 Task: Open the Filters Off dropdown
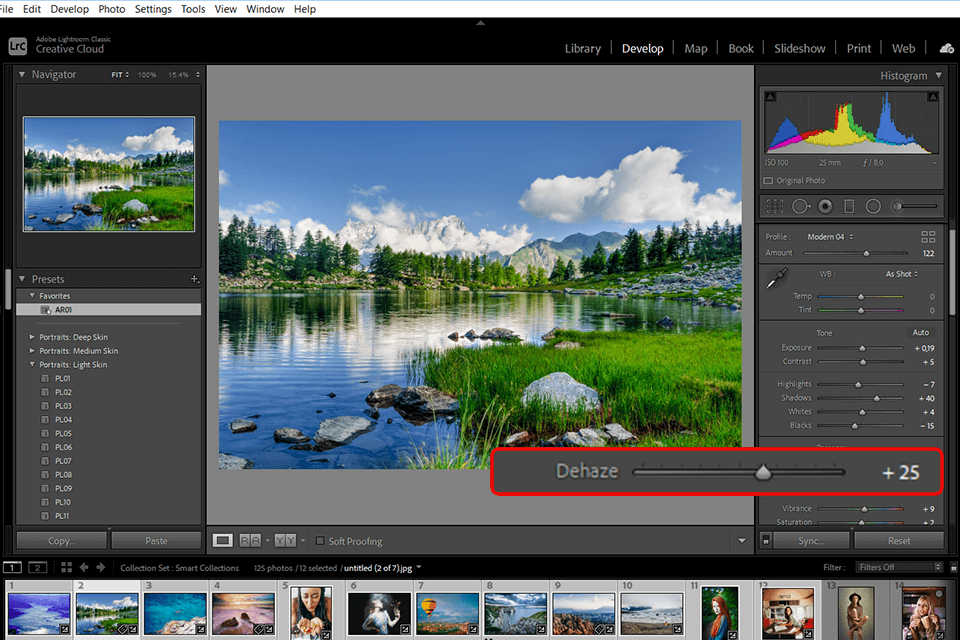point(896,567)
